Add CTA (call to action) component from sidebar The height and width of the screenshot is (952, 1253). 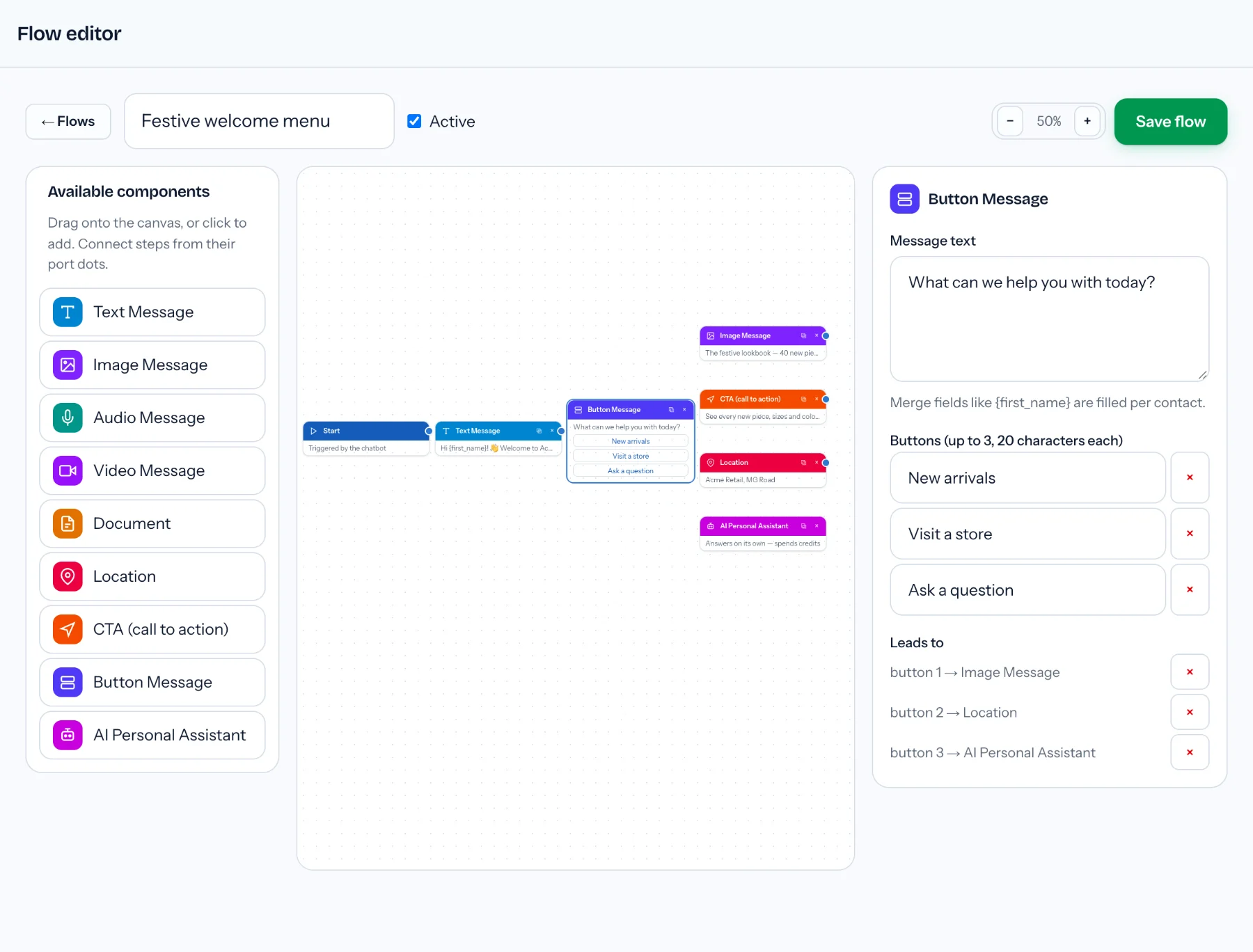point(152,629)
